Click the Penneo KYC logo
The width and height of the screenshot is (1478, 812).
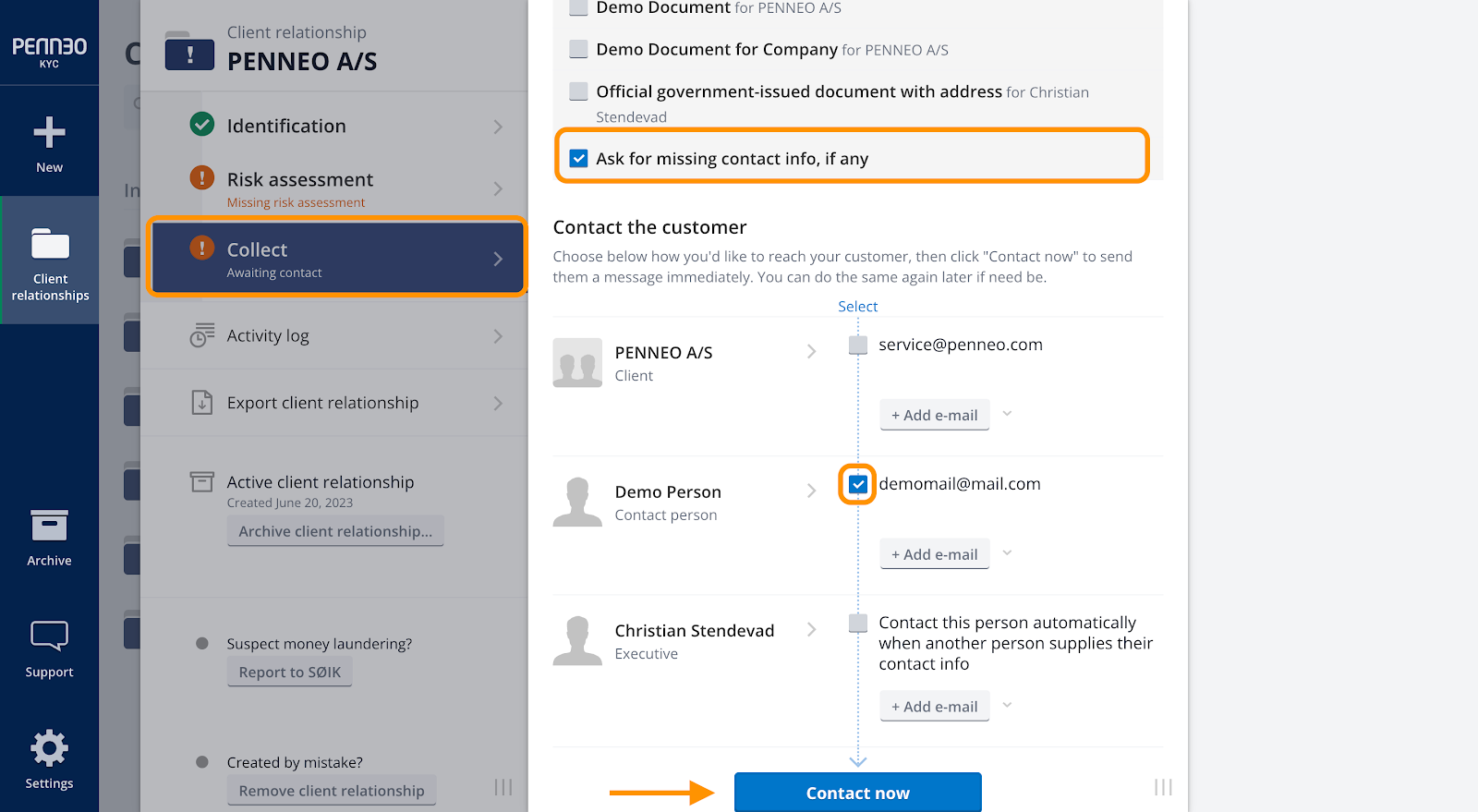tap(50, 51)
